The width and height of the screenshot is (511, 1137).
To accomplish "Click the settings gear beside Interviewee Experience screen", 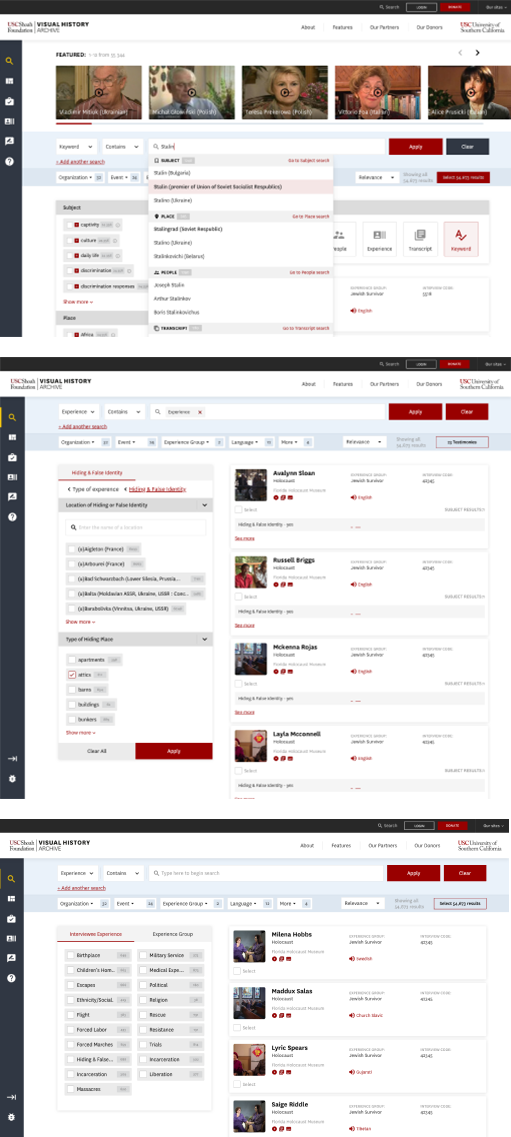I will (x=10, y=1117).
